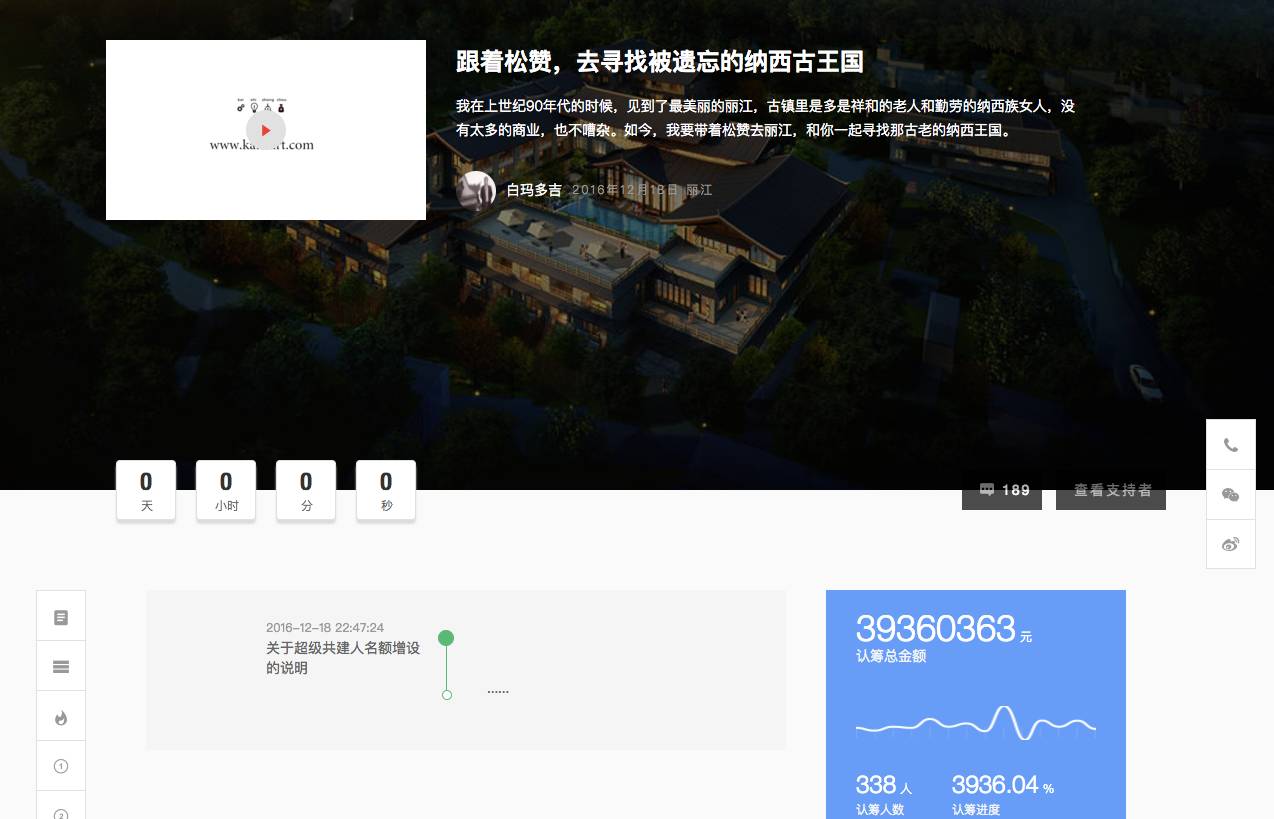Screen dimensions: 1274x819
Task: Share the project via the WeChat icon
Action: pos(1231,494)
